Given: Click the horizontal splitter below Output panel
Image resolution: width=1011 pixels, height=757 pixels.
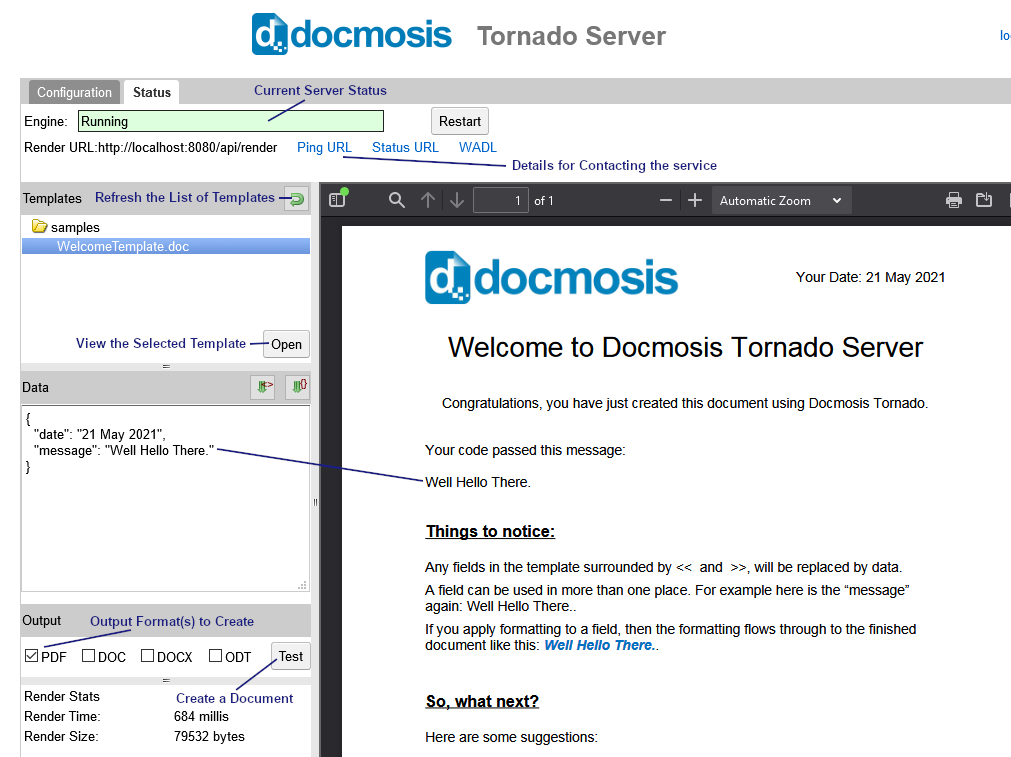Looking at the screenshot, I should click(166, 680).
